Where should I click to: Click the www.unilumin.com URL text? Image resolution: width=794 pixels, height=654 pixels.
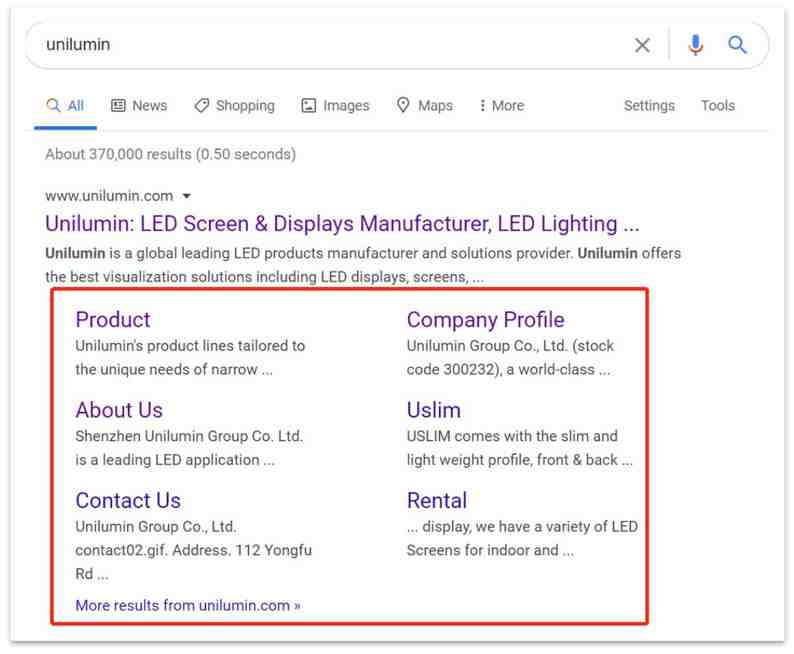[x=109, y=196]
